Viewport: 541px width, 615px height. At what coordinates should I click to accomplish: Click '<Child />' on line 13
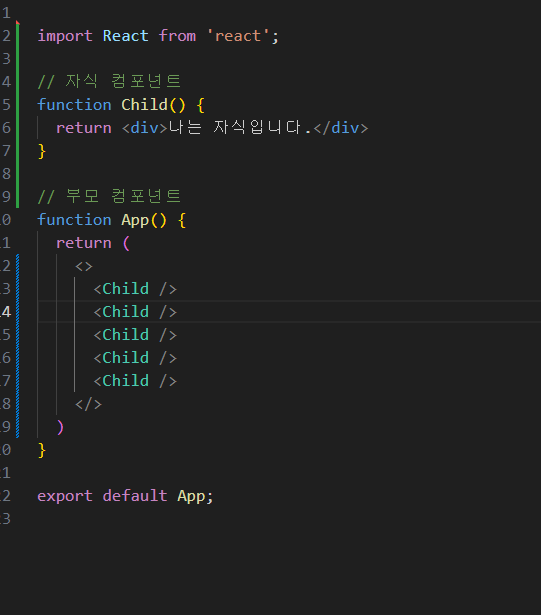point(135,289)
